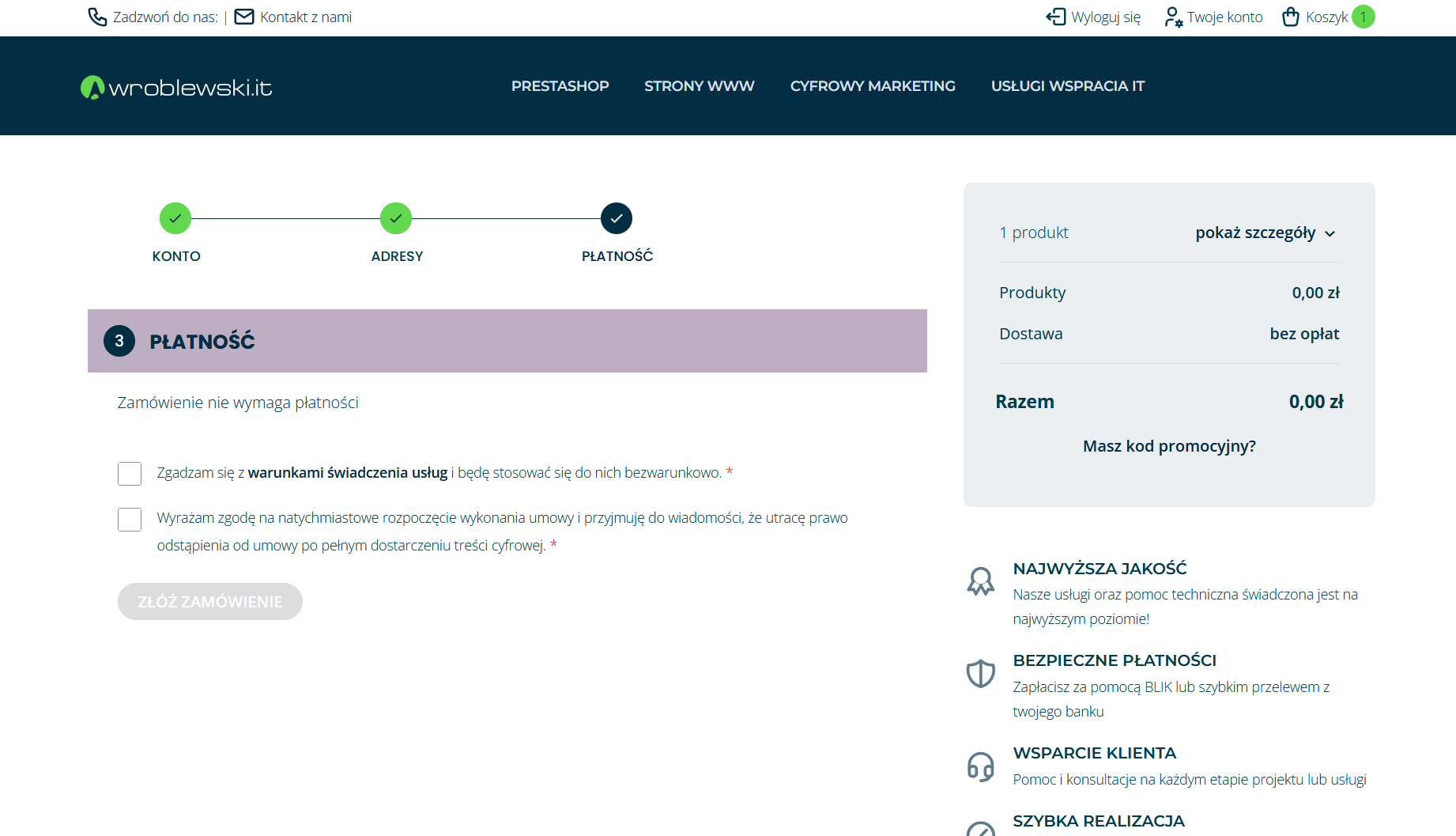Accept the terms of service checkbox
Screen dimensions: 1456x836
130,474
